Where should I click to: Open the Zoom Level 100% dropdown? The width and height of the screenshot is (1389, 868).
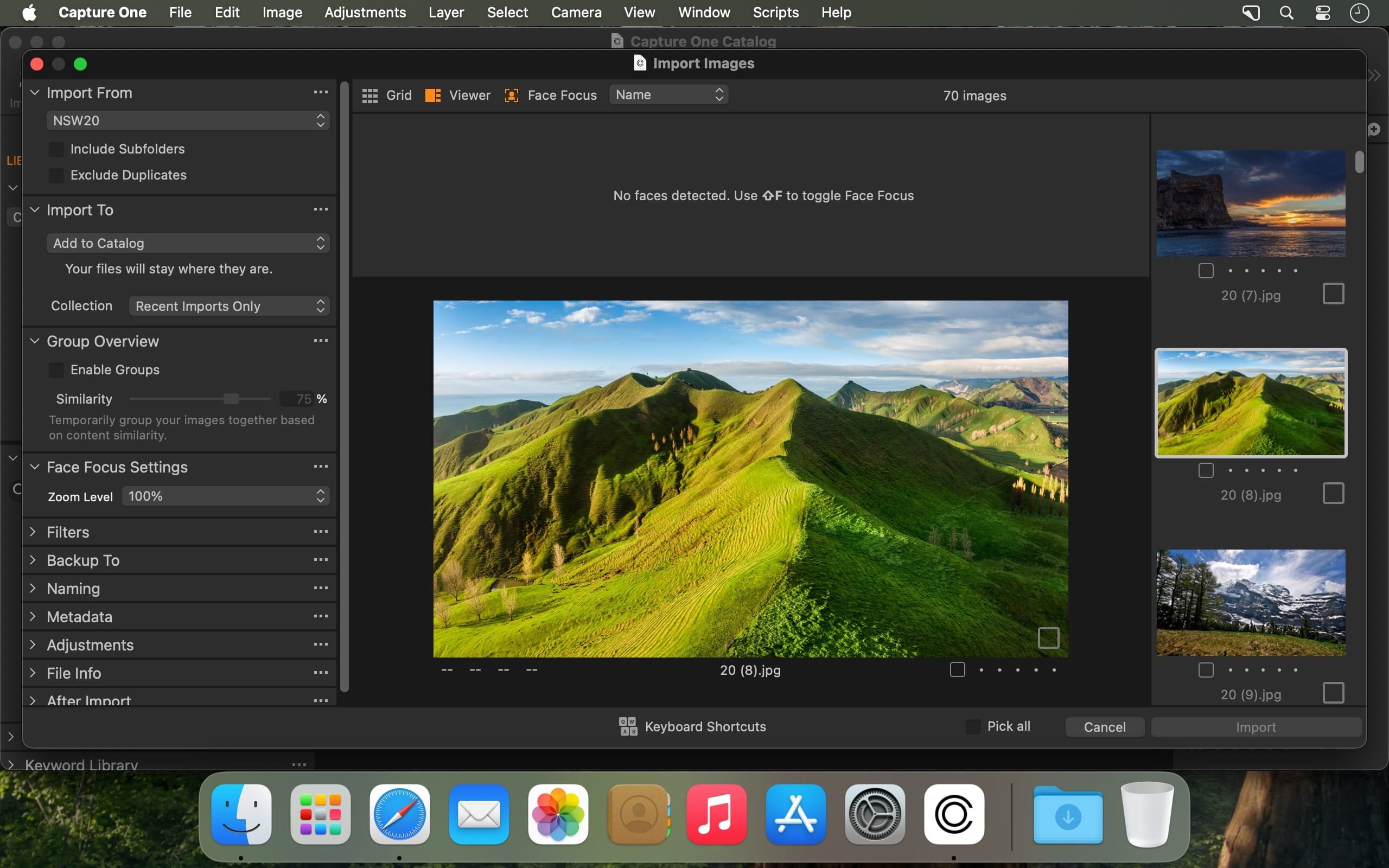click(226, 496)
